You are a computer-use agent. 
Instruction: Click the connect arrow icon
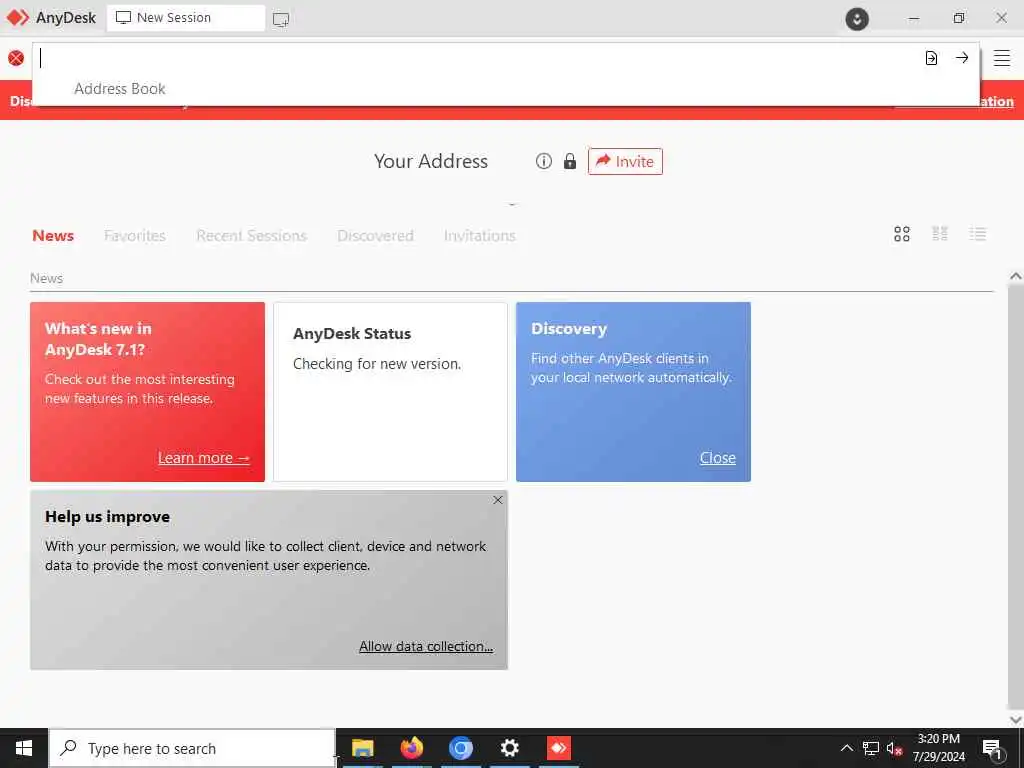click(962, 57)
